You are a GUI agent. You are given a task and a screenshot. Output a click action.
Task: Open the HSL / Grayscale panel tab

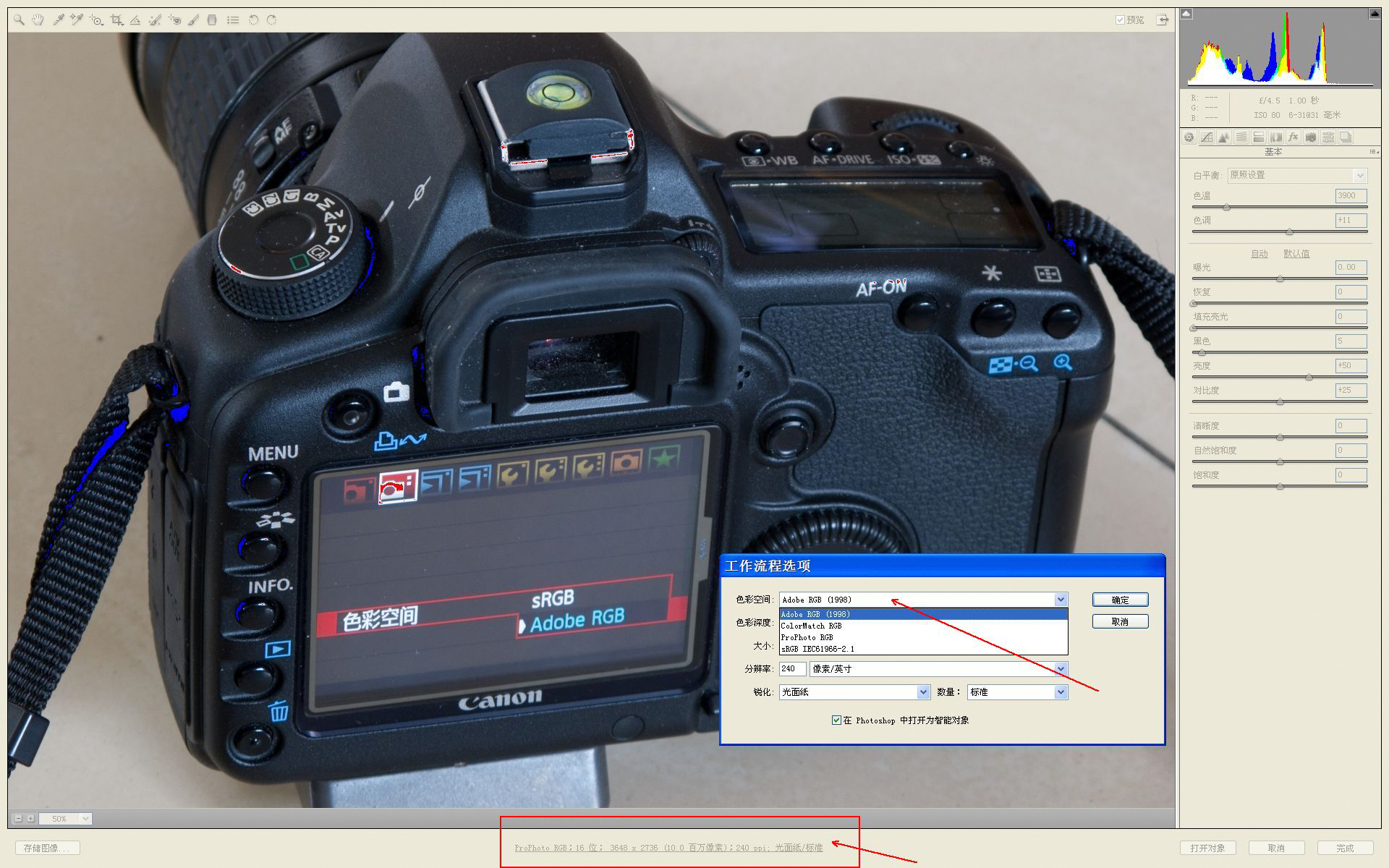click(1241, 137)
